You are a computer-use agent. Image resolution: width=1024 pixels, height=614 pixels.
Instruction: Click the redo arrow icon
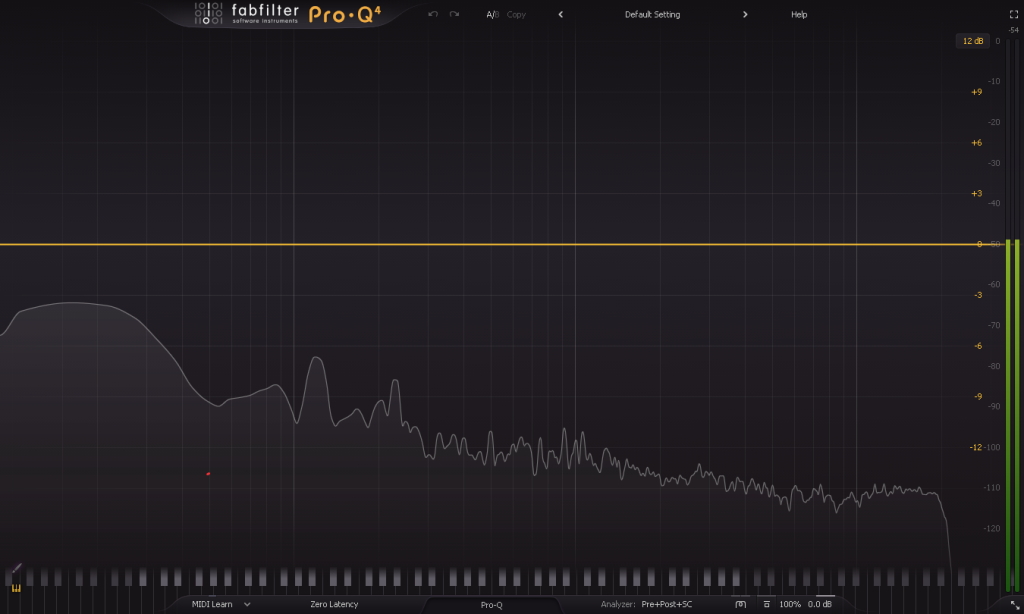tap(455, 14)
